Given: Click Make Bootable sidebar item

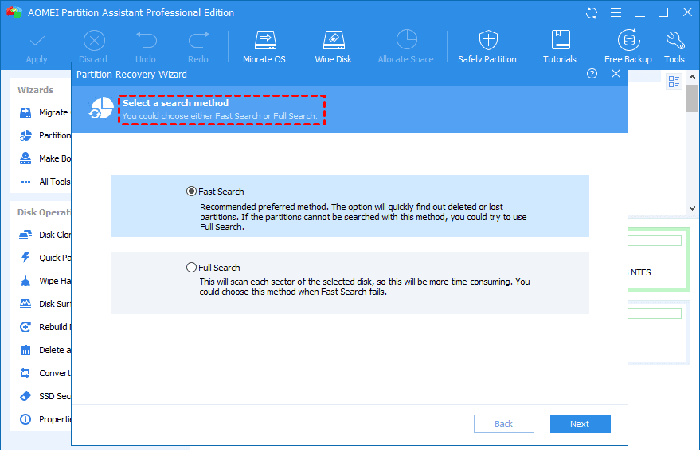Looking at the screenshot, I should click(44, 158).
